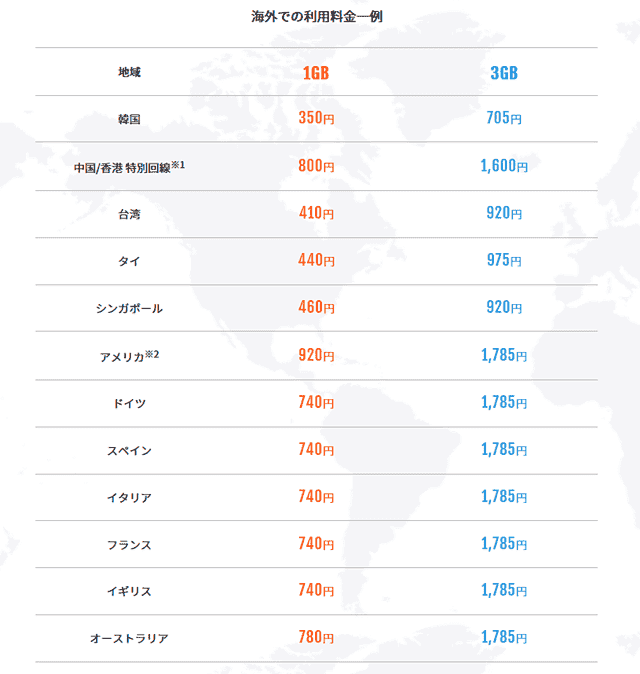
Task: Click the 海外での利用料金一例 heading
Action: 317,17
